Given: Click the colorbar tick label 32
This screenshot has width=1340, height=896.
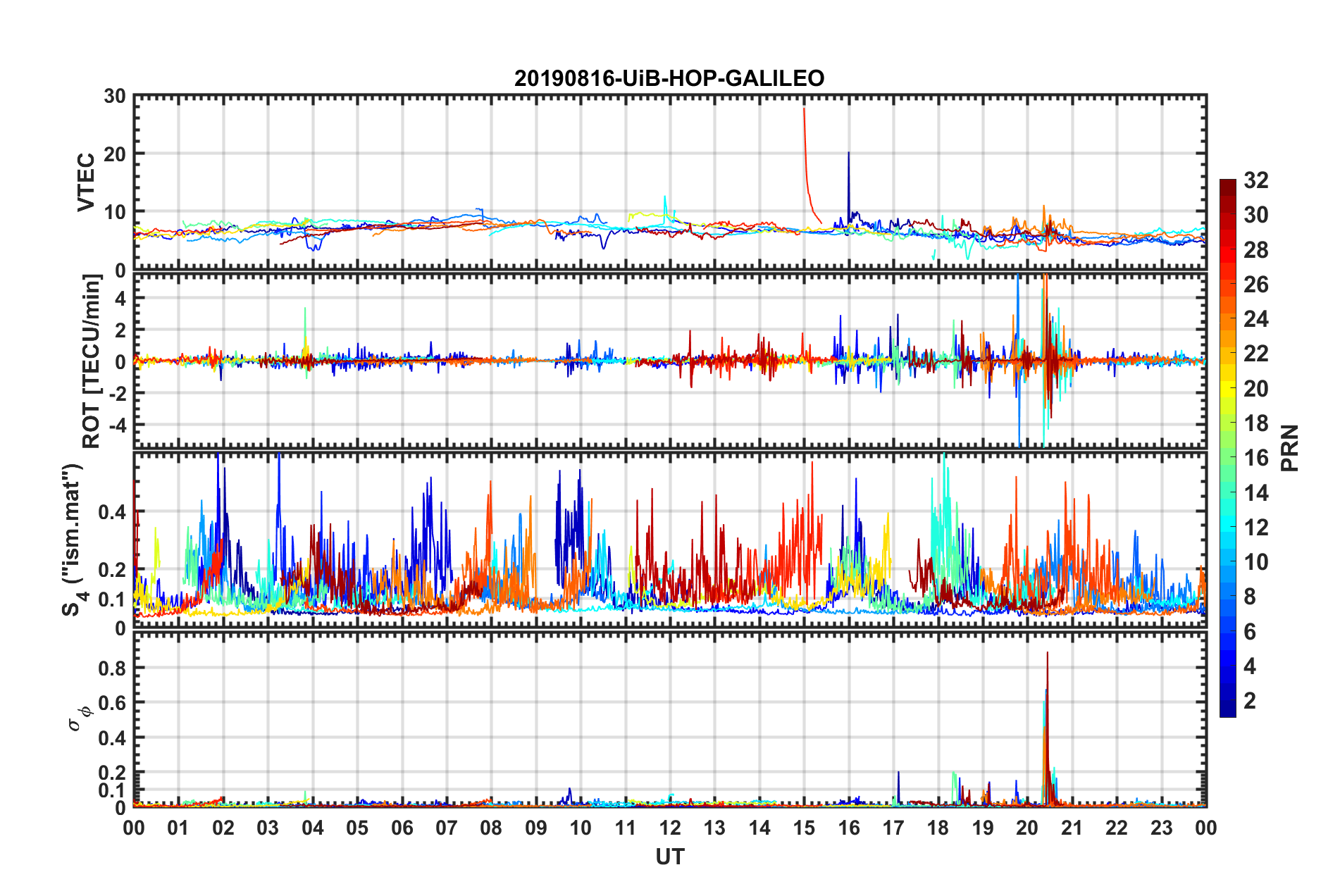Looking at the screenshot, I should pos(1255,181).
